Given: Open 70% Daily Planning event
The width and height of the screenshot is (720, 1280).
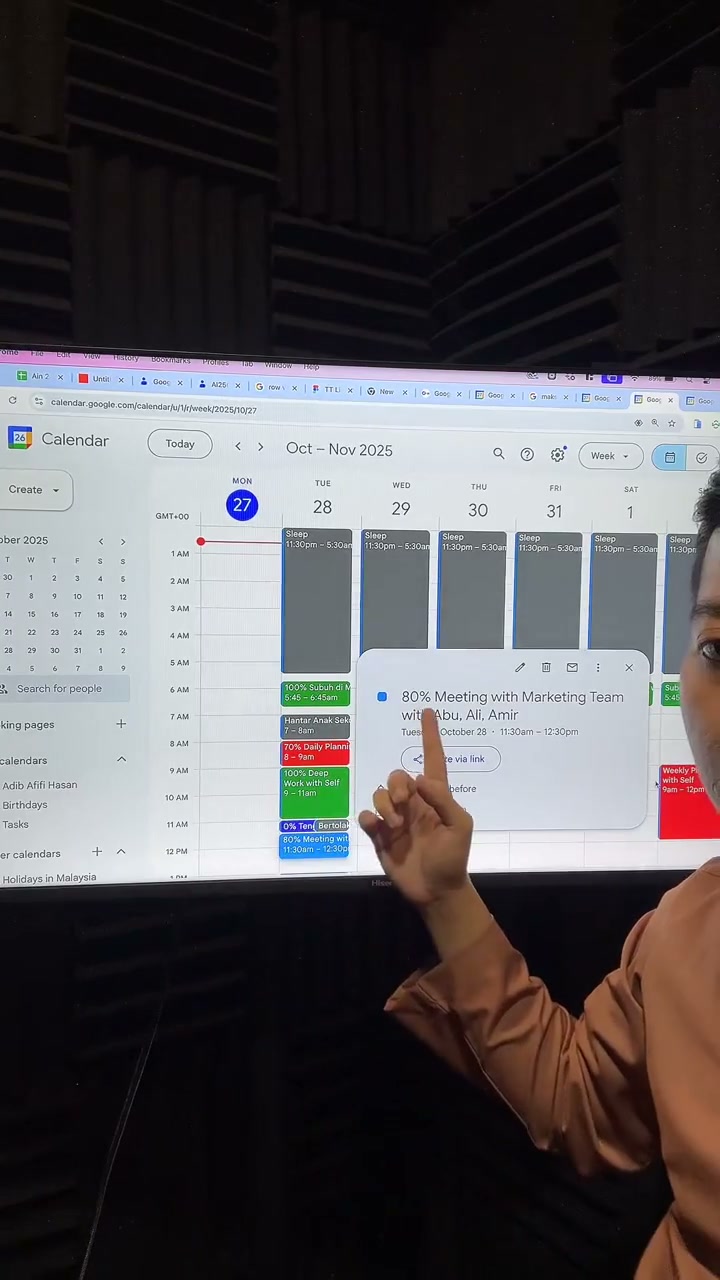Looking at the screenshot, I should point(316,752).
